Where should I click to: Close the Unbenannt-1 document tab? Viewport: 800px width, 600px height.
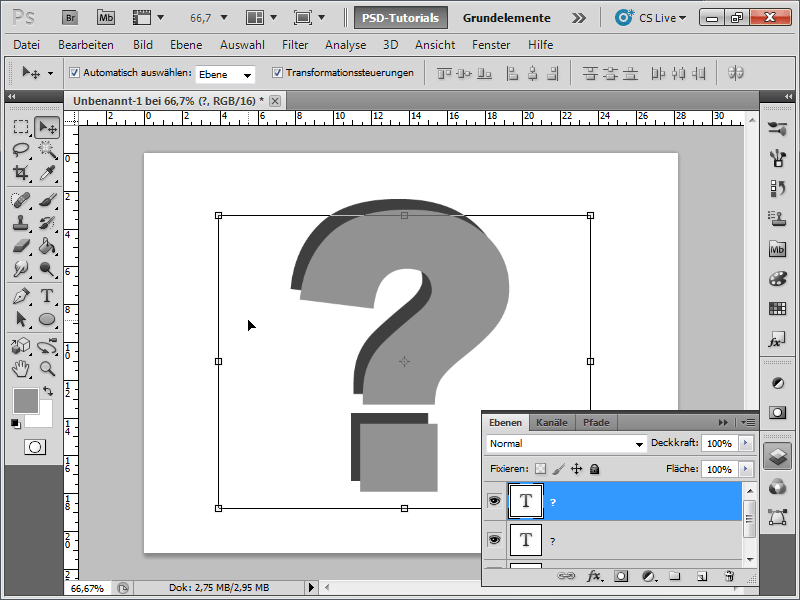275,101
